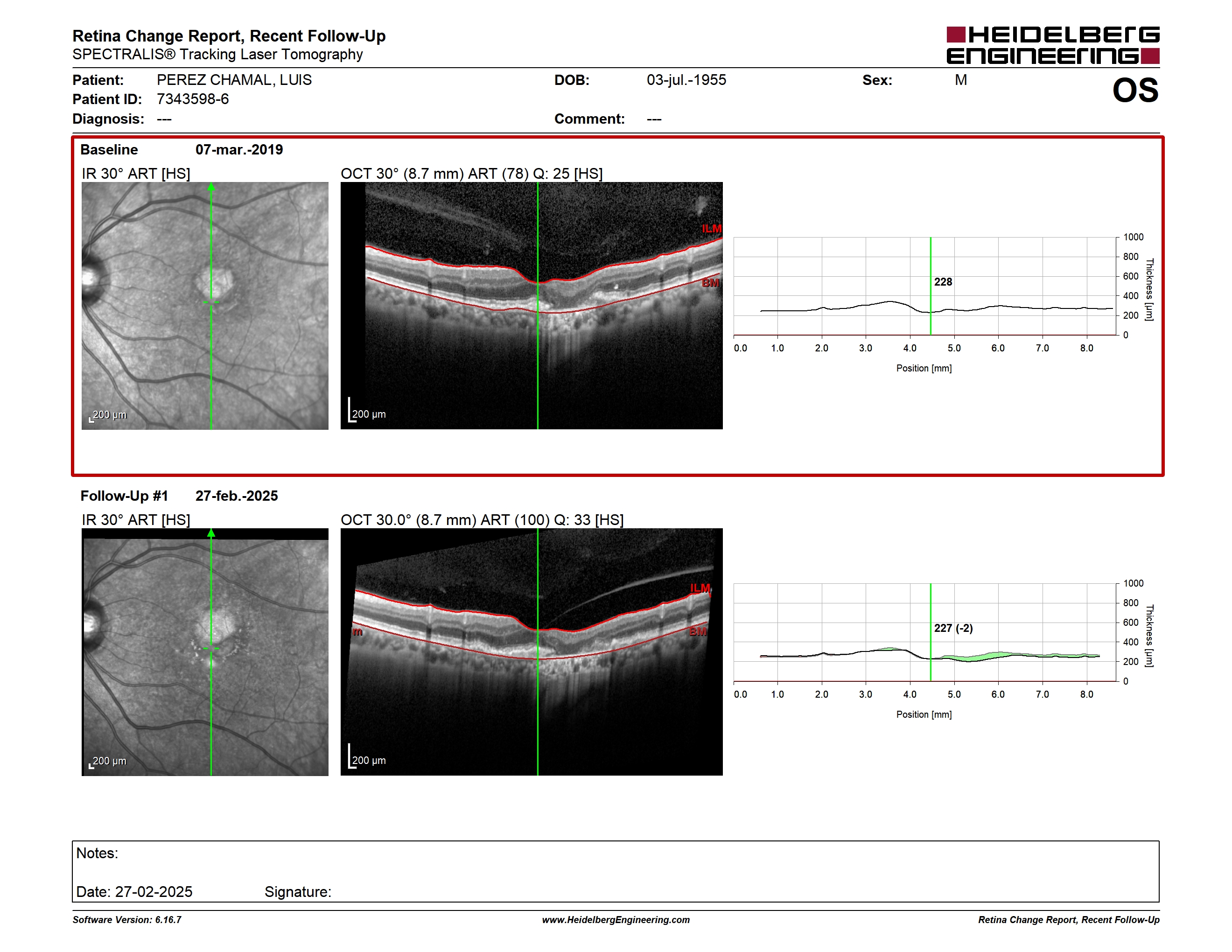Click the follow-up chart 'Position [mm]' axis label

(924, 714)
